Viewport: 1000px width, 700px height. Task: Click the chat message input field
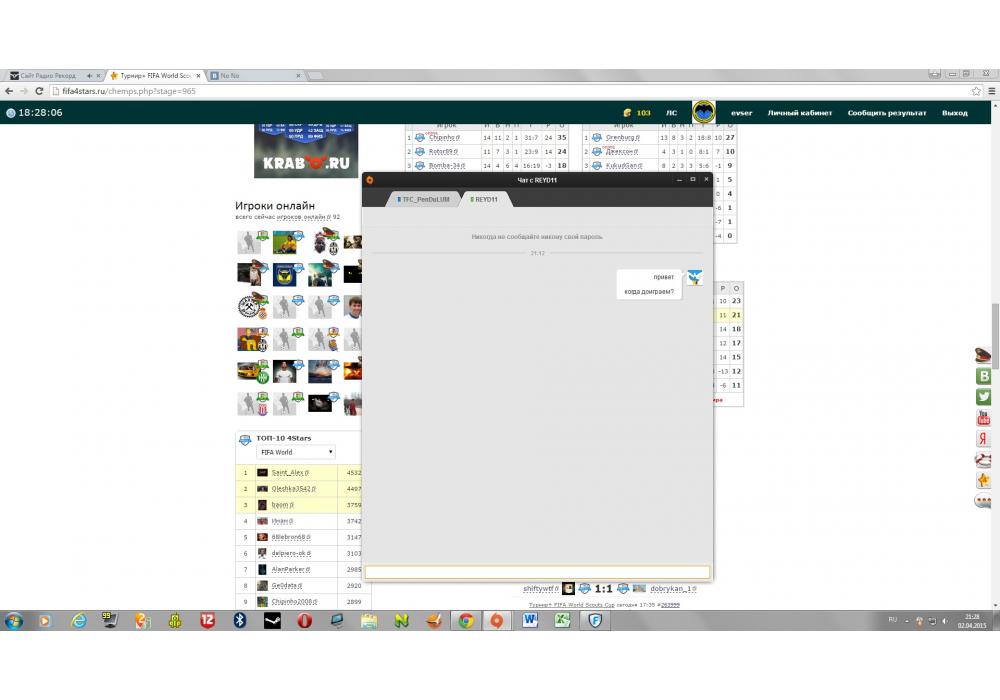537,572
